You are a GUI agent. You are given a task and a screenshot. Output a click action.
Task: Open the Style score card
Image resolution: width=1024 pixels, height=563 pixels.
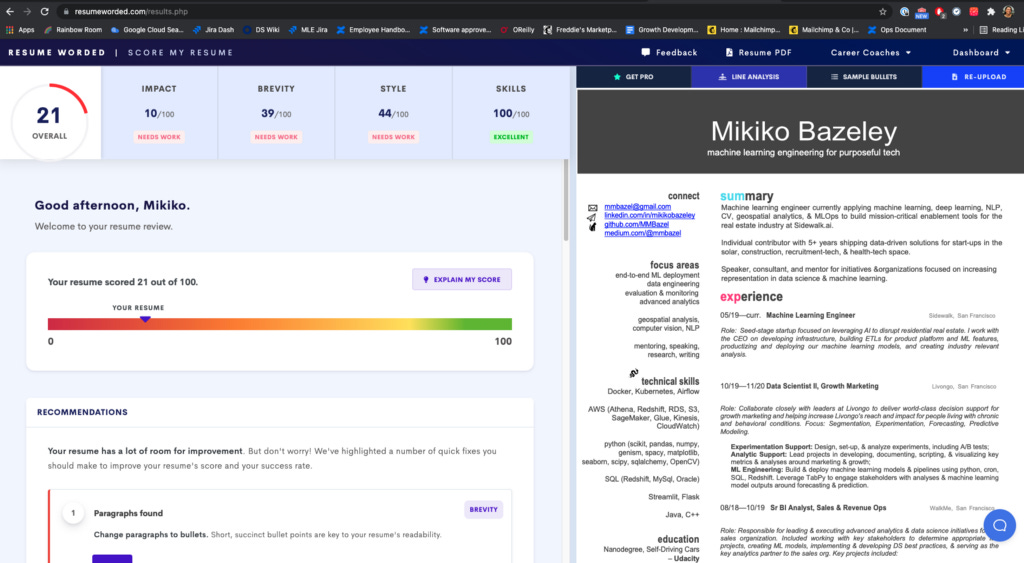tap(393, 112)
